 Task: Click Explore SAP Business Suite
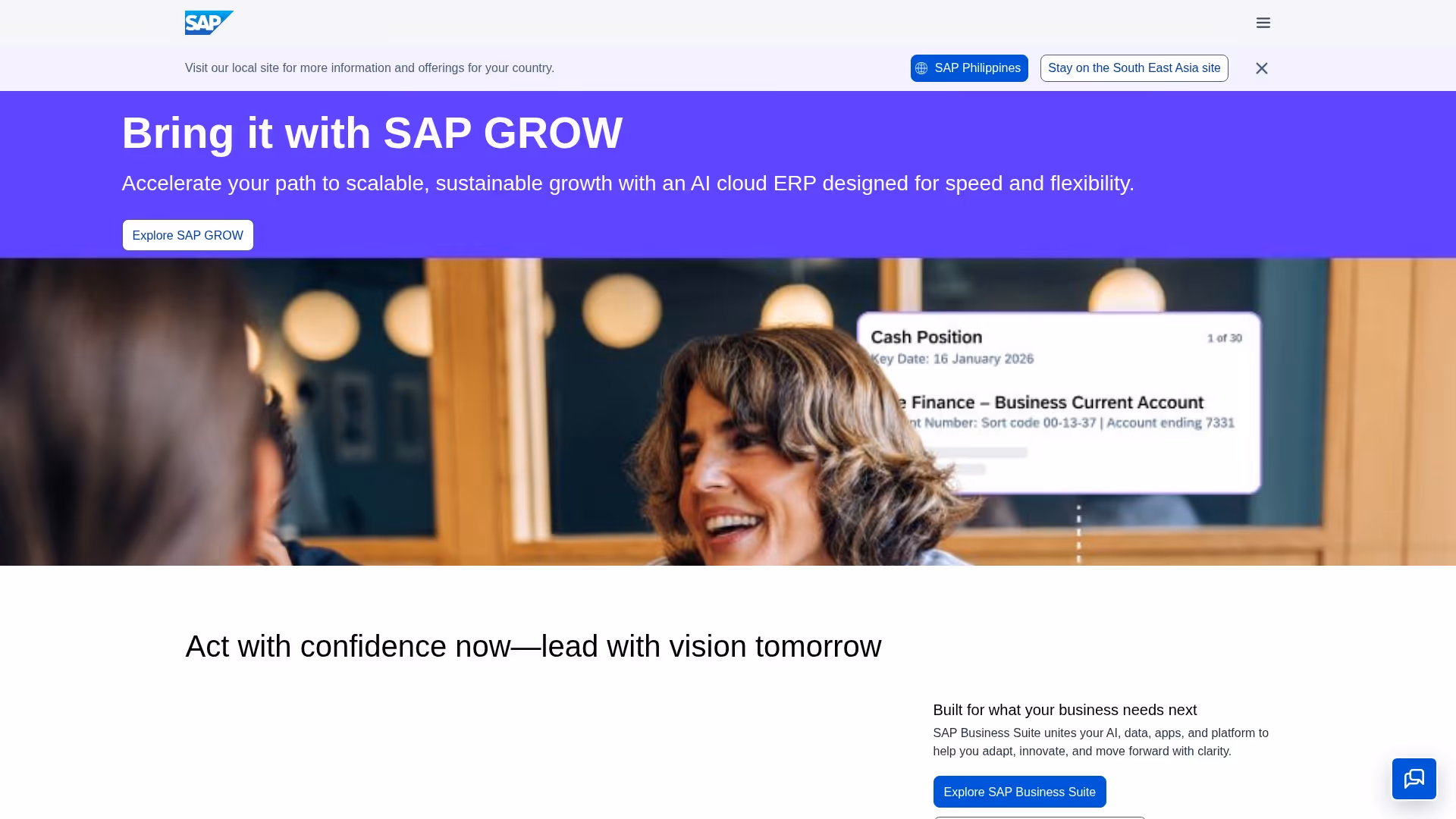pyautogui.click(x=1019, y=791)
